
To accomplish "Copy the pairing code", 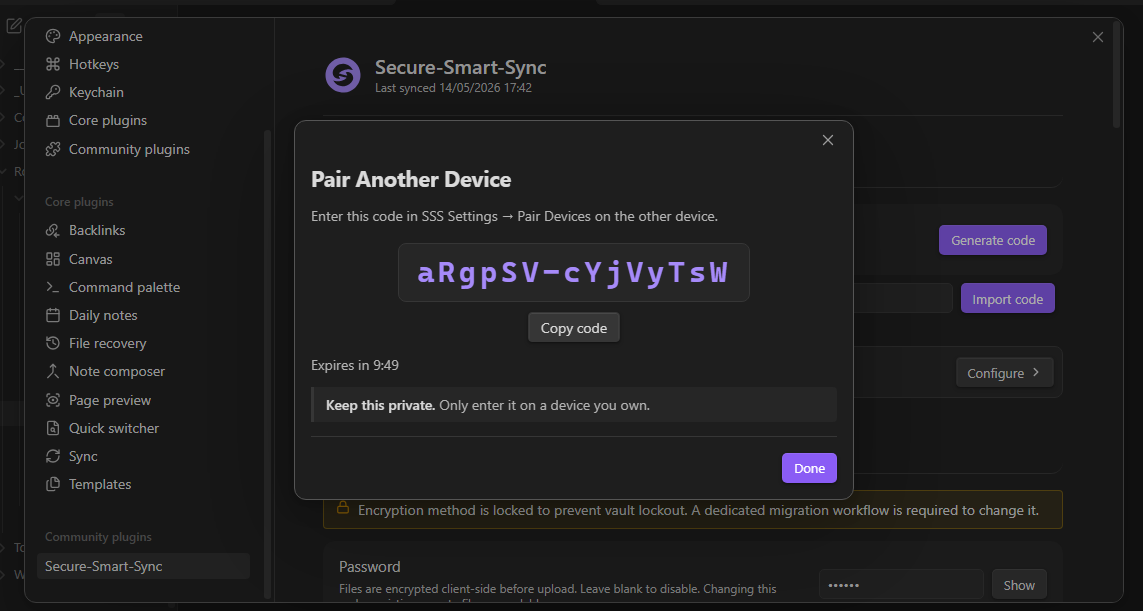I will (x=574, y=328).
